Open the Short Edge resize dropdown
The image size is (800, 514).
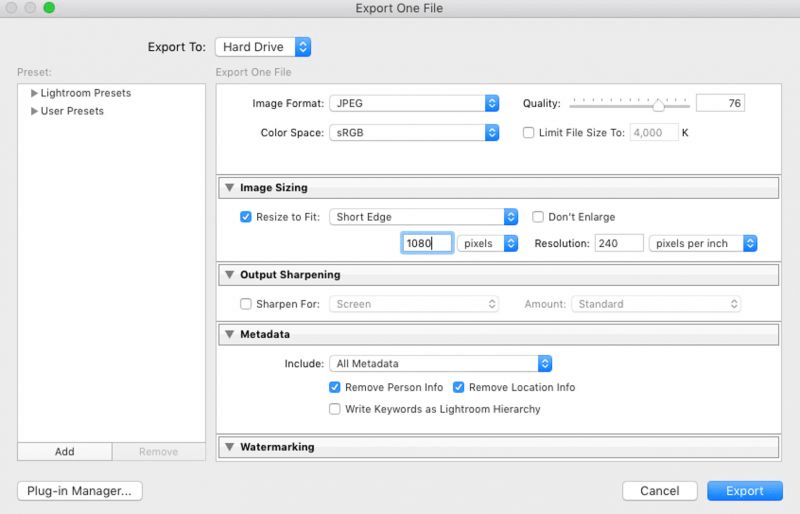tap(426, 217)
